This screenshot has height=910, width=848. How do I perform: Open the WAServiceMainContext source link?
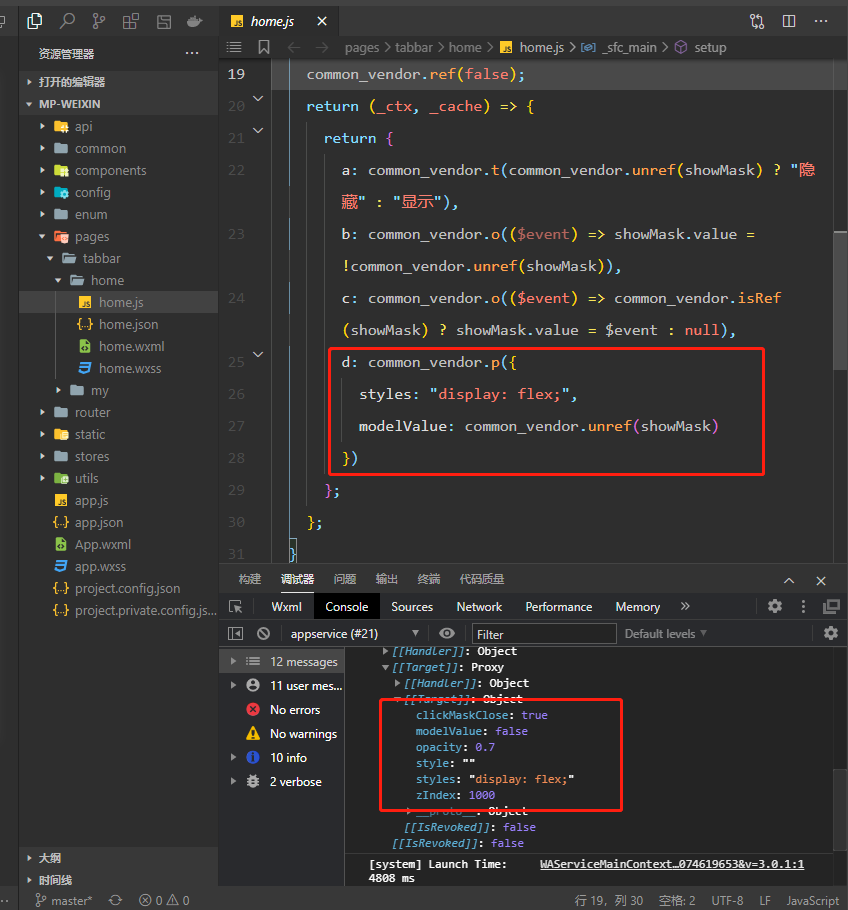coord(671,864)
